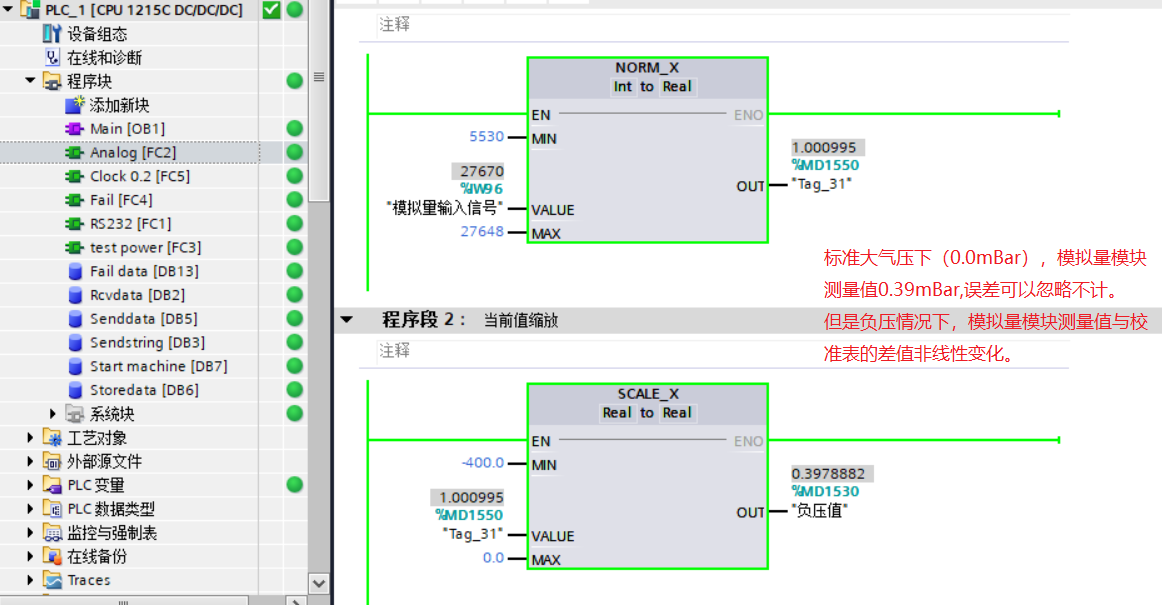This screenshot has height=605, width=1162.
Task: Collapse the 程序块 program blocks folder
Action: (31, 81)
